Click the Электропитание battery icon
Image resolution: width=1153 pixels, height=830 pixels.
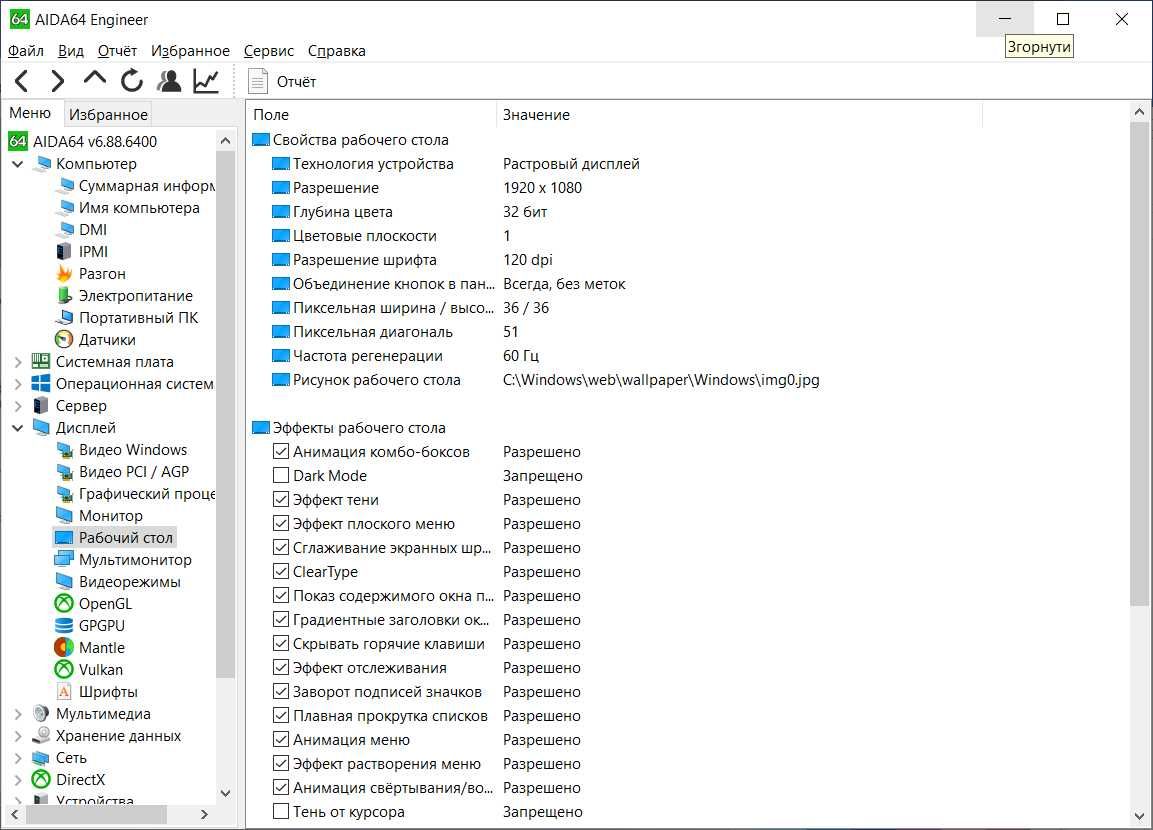[x=65, y=296]
